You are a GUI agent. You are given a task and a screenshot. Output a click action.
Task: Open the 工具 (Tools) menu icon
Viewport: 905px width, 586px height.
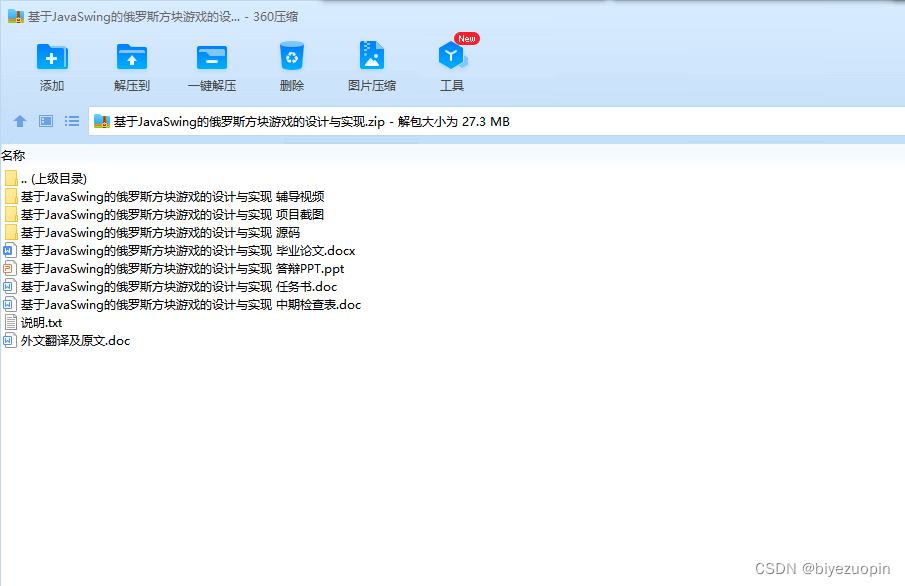point(451,63)
